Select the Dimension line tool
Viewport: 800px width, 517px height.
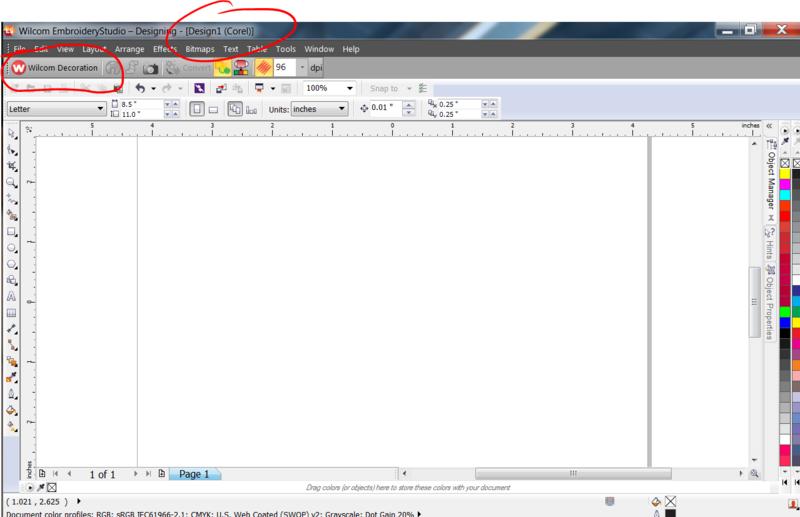[11, 329]
